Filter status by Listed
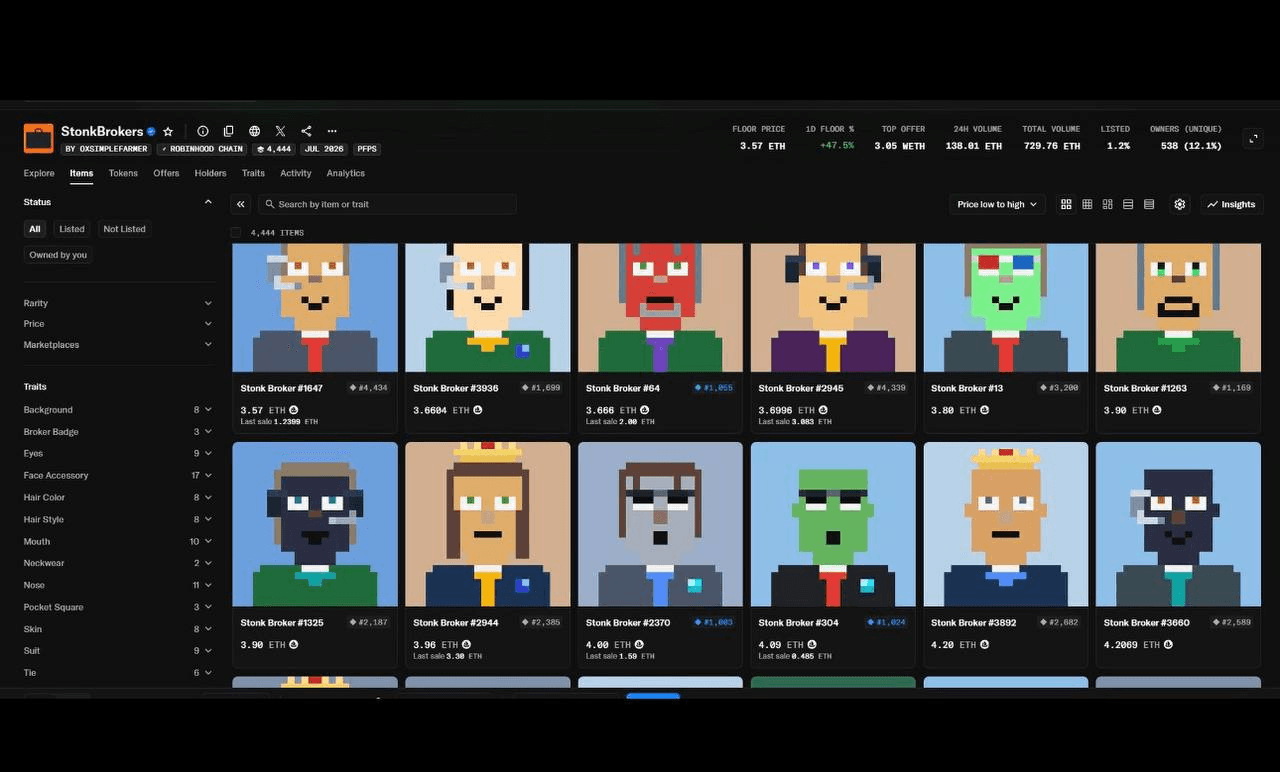The width and height of the screenshot is (1280, 772). (x=72, y=229)
